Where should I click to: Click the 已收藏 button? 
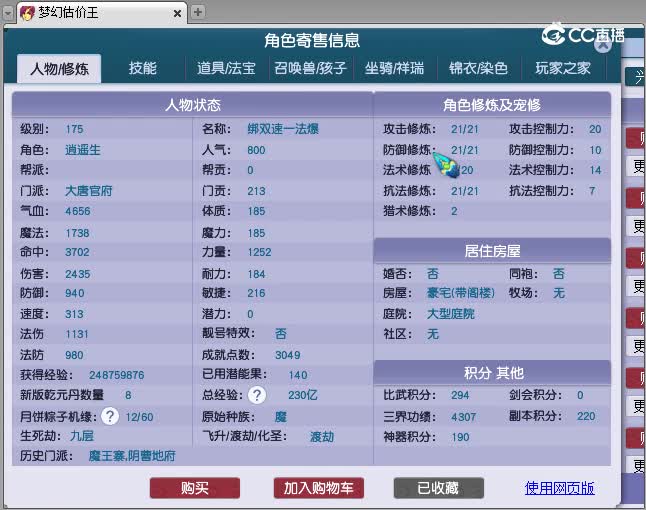click(438, 488)
